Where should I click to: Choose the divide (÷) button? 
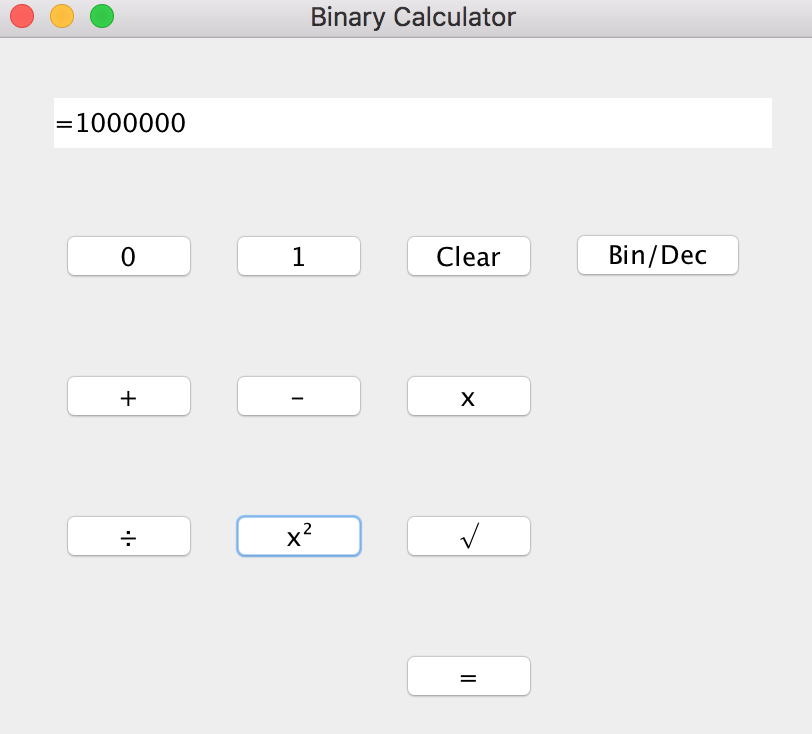coord(129,536)
